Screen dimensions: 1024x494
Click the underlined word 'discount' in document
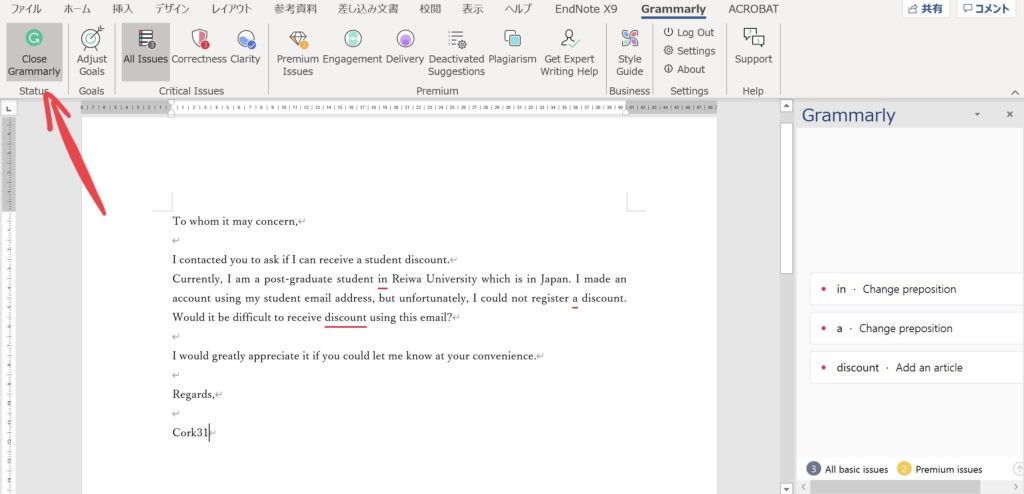coord(345,318)
